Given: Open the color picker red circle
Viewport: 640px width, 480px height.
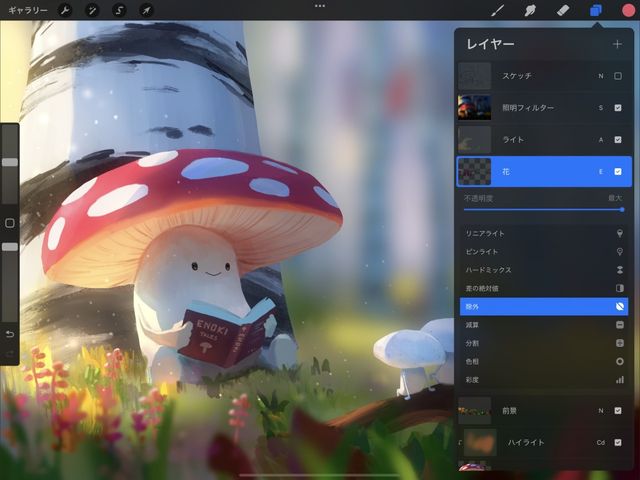Looking at the screenshot, I should point(629,10).
